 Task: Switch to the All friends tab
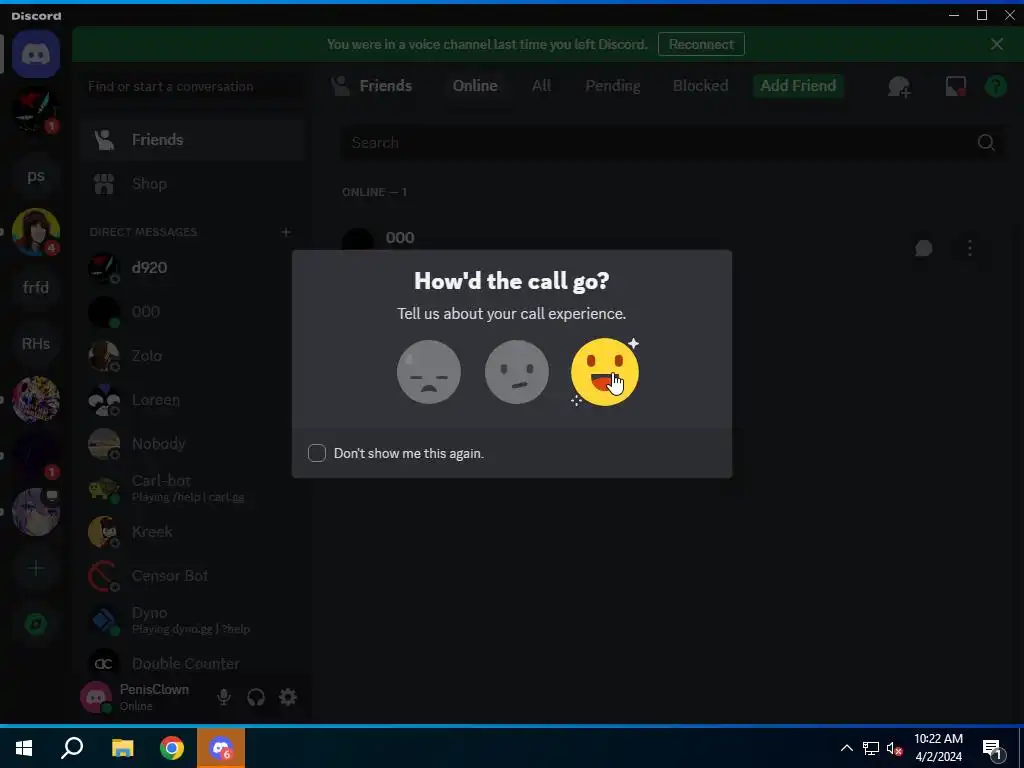(541, 86)
